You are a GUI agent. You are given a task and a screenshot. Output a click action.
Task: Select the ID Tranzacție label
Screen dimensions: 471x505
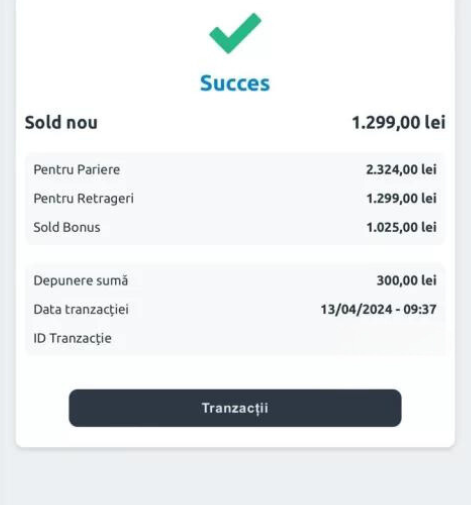point(72,338)
